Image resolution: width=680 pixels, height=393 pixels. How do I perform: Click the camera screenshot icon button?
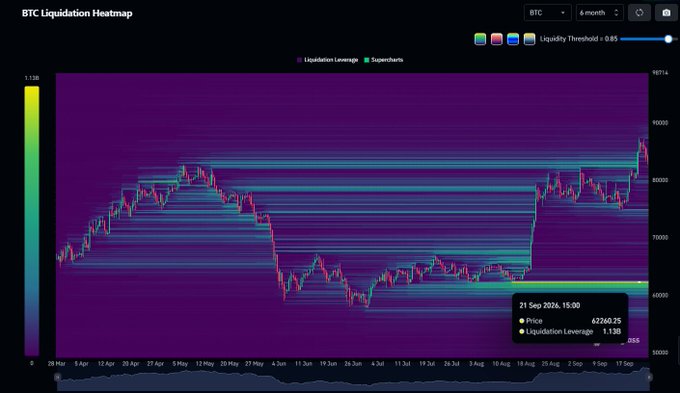666,13
